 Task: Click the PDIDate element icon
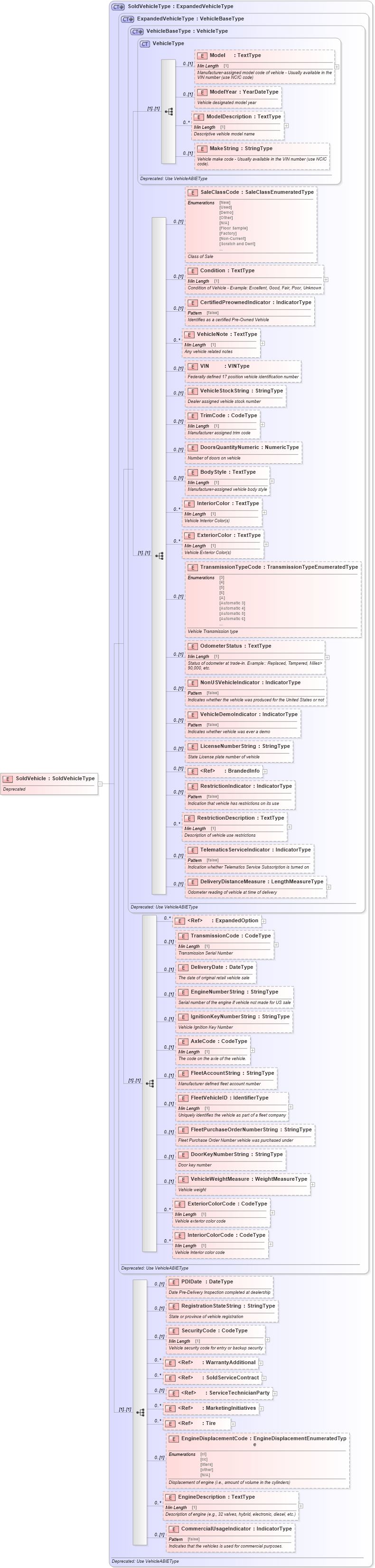[174, 1282]
